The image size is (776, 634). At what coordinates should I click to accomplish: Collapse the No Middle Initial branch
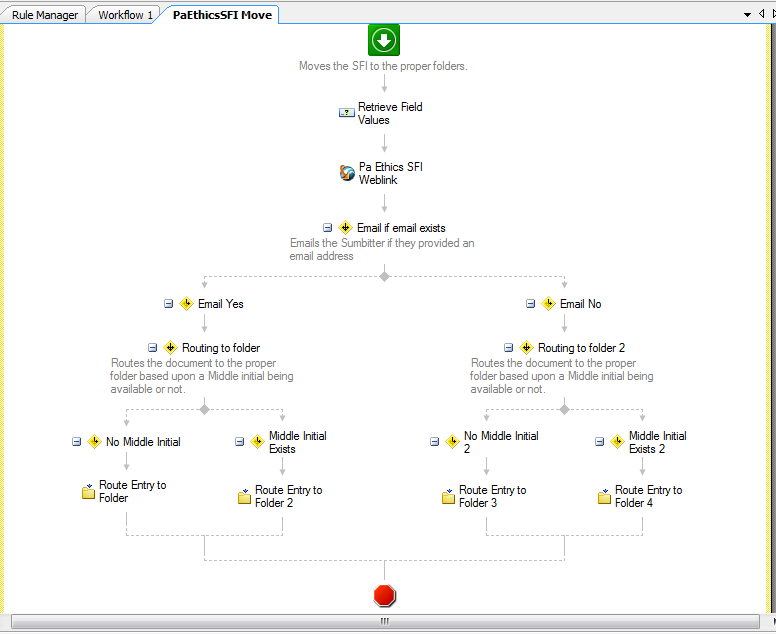77,441
